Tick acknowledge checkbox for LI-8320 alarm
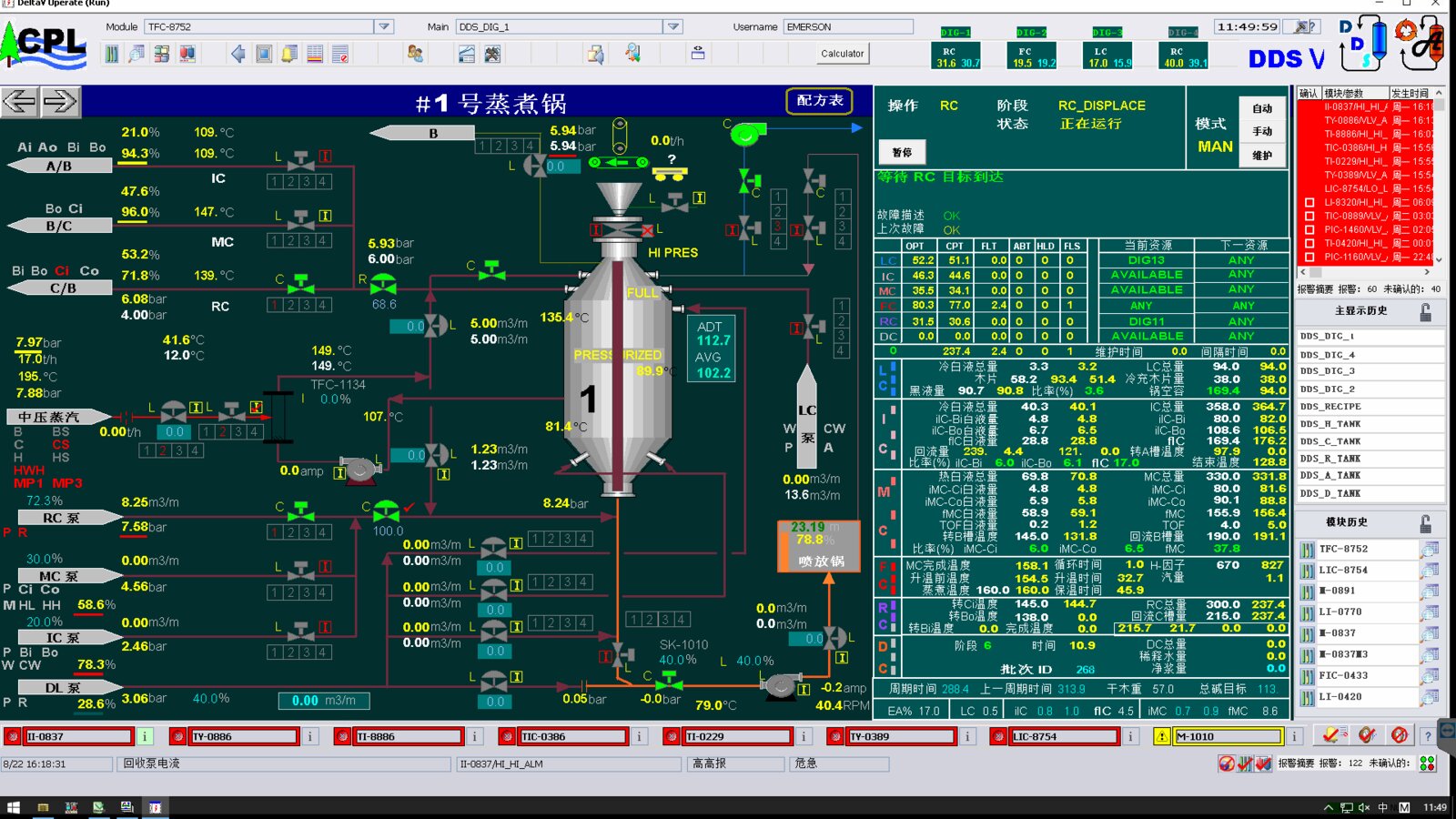Screen dimensions: 1456x819 [x=1309, y=202]
